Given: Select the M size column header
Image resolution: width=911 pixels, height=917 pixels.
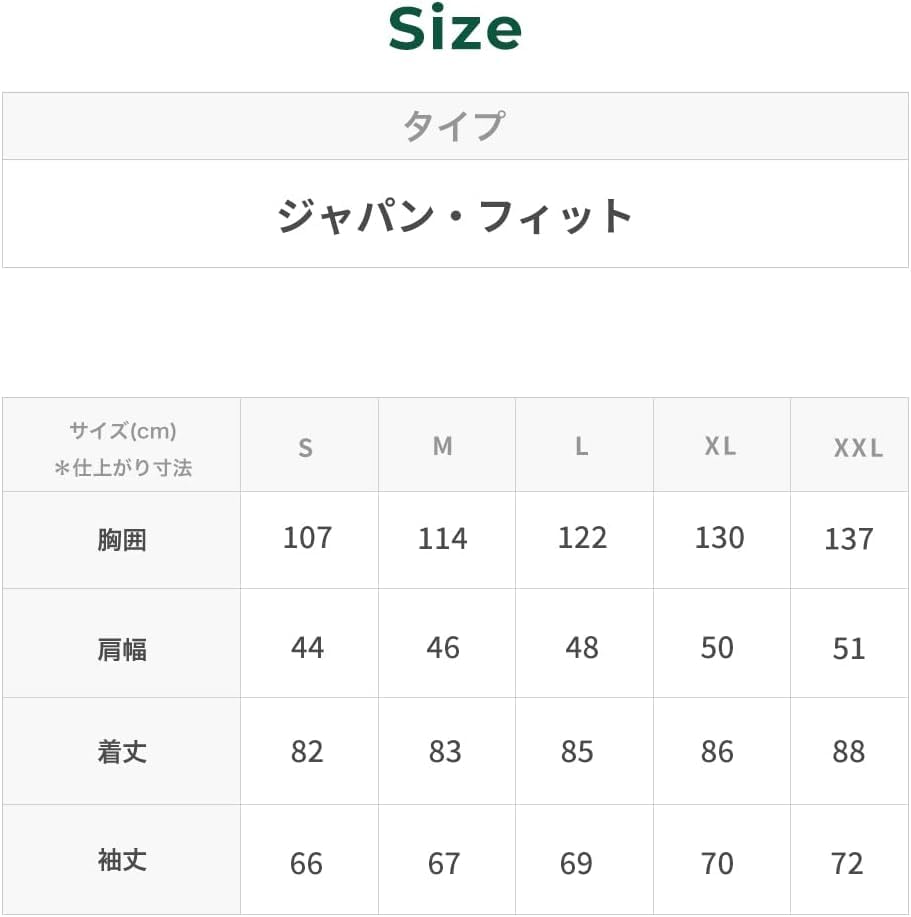Looking at the screenshot, I should tap(443, 446).
